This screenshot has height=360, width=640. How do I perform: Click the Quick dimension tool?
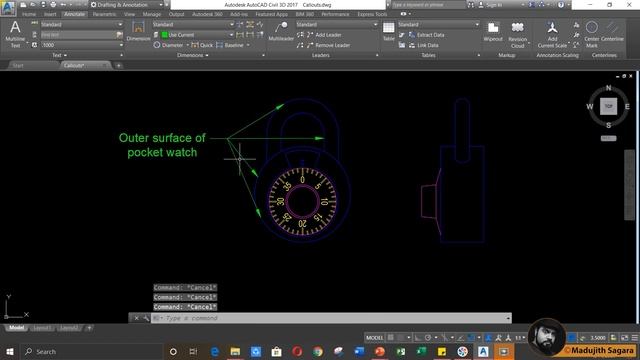pyautogui.click(x=202, y=45)
